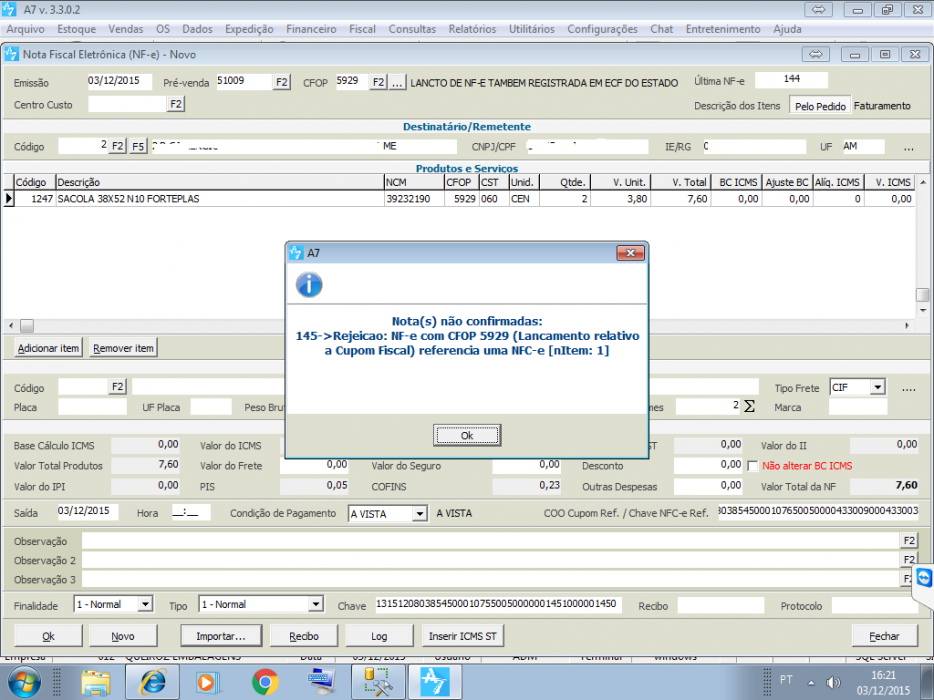
Task: Click the items grid scroll up arrow
Action: [923, 182]
